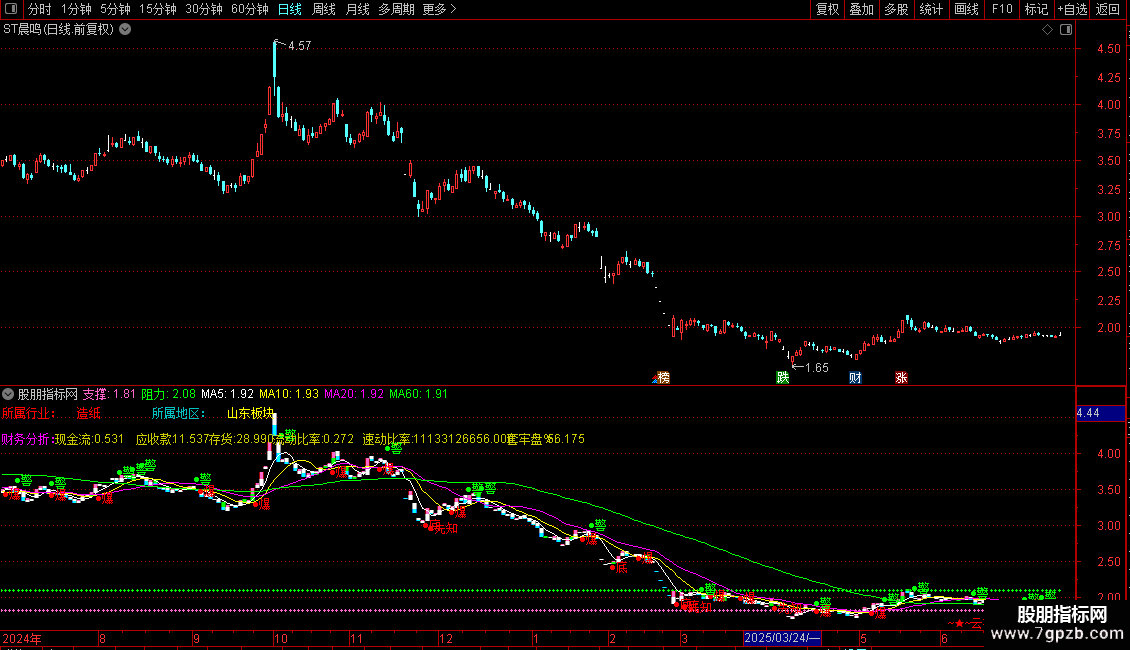Image resolution: width=1130 pixels, height=650 pixels.
Task: Click the 1.65 low price label
Action: point(817,368)
